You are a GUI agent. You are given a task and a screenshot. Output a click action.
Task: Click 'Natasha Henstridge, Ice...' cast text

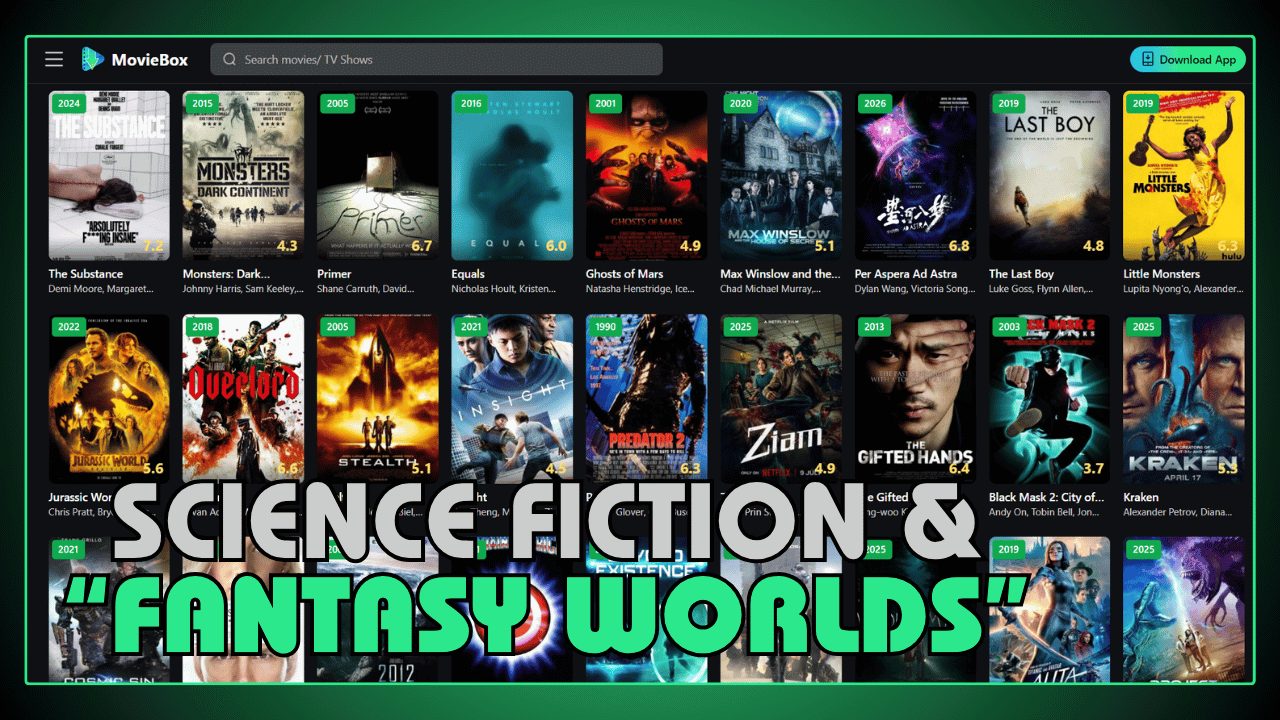[x=641, y=289]
